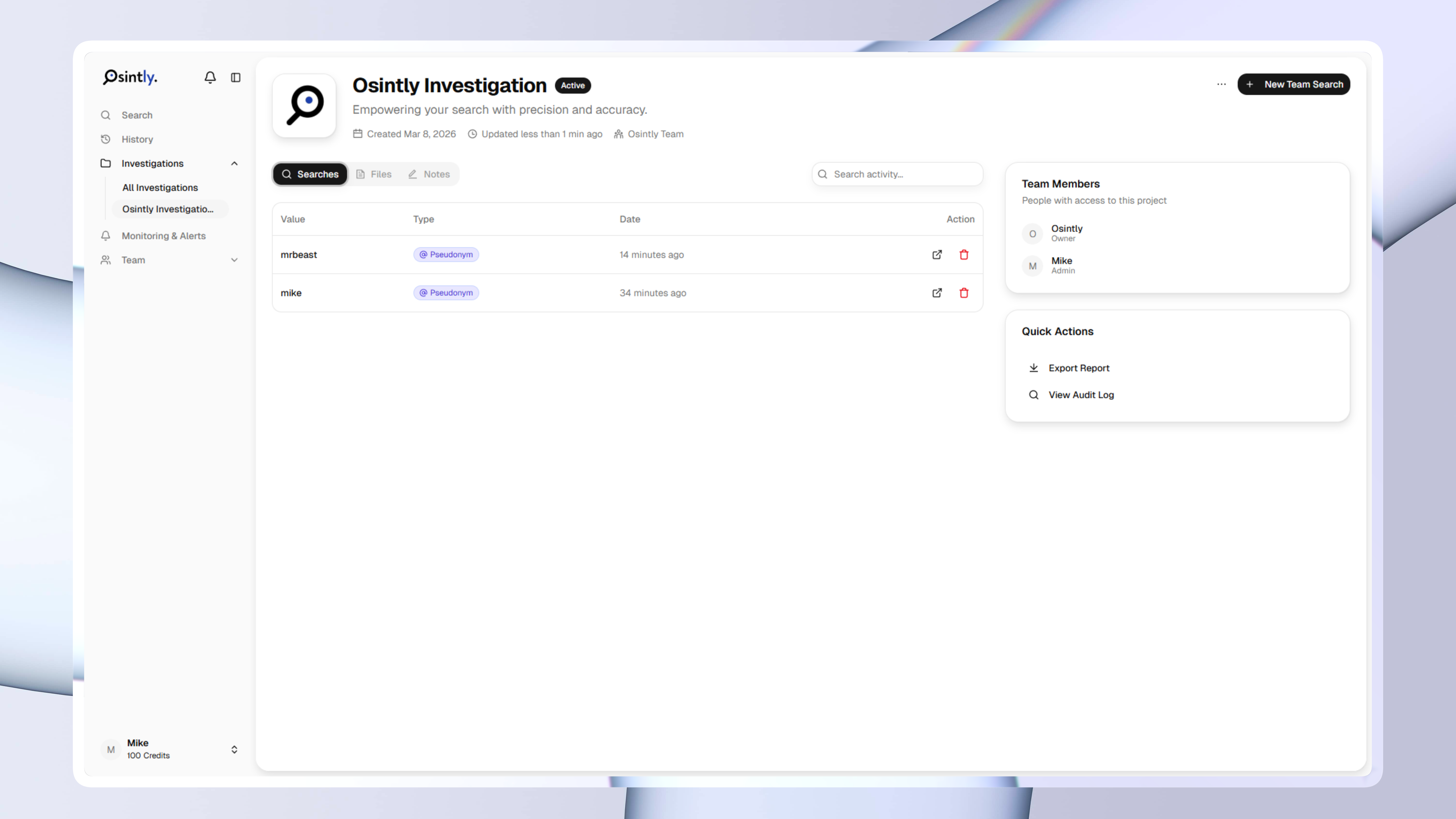The image size is (1456, 819).
Task: Click the Type column header
Action: [x=423, y=219]
